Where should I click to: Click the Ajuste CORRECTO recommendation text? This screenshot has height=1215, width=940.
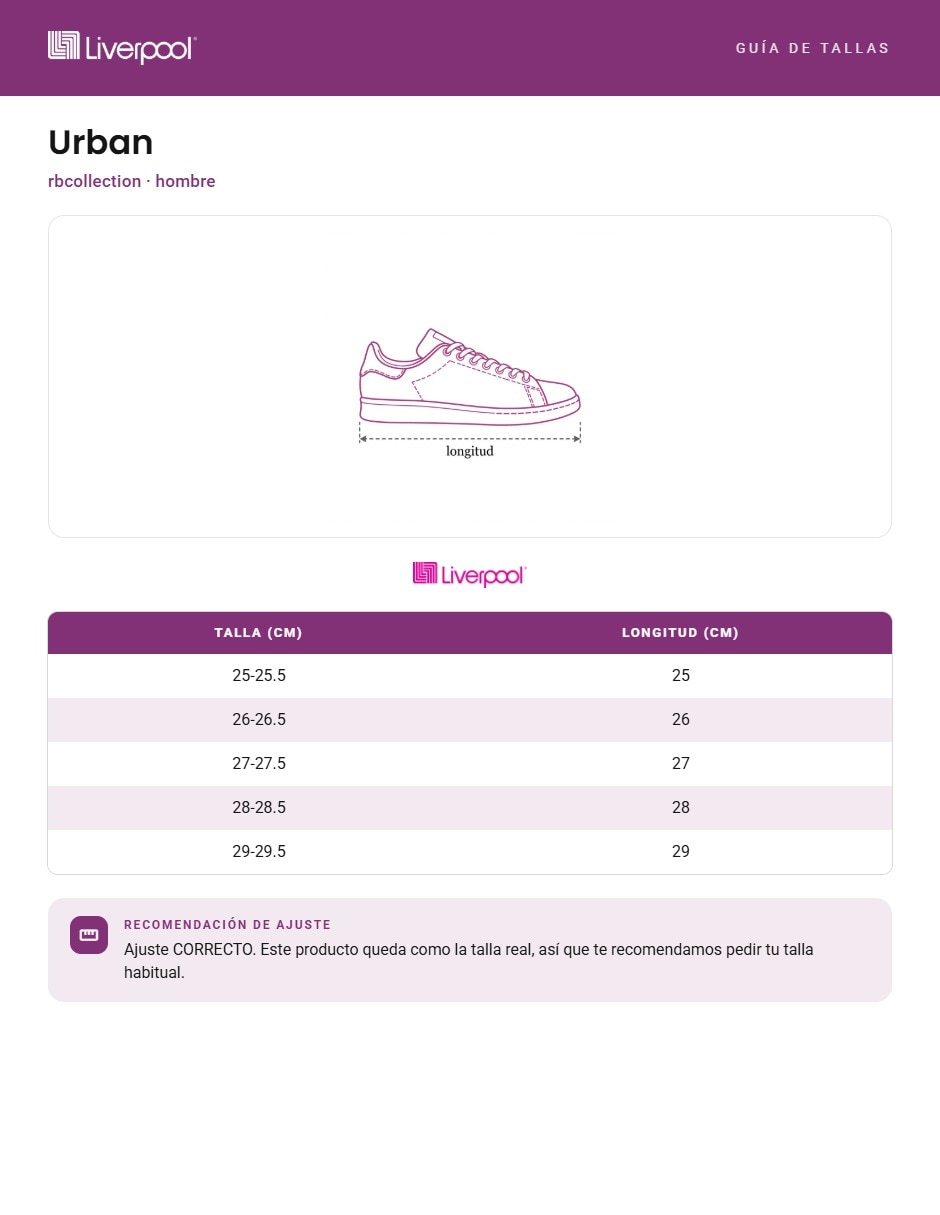pyautogui.click(x=469, y=961)
